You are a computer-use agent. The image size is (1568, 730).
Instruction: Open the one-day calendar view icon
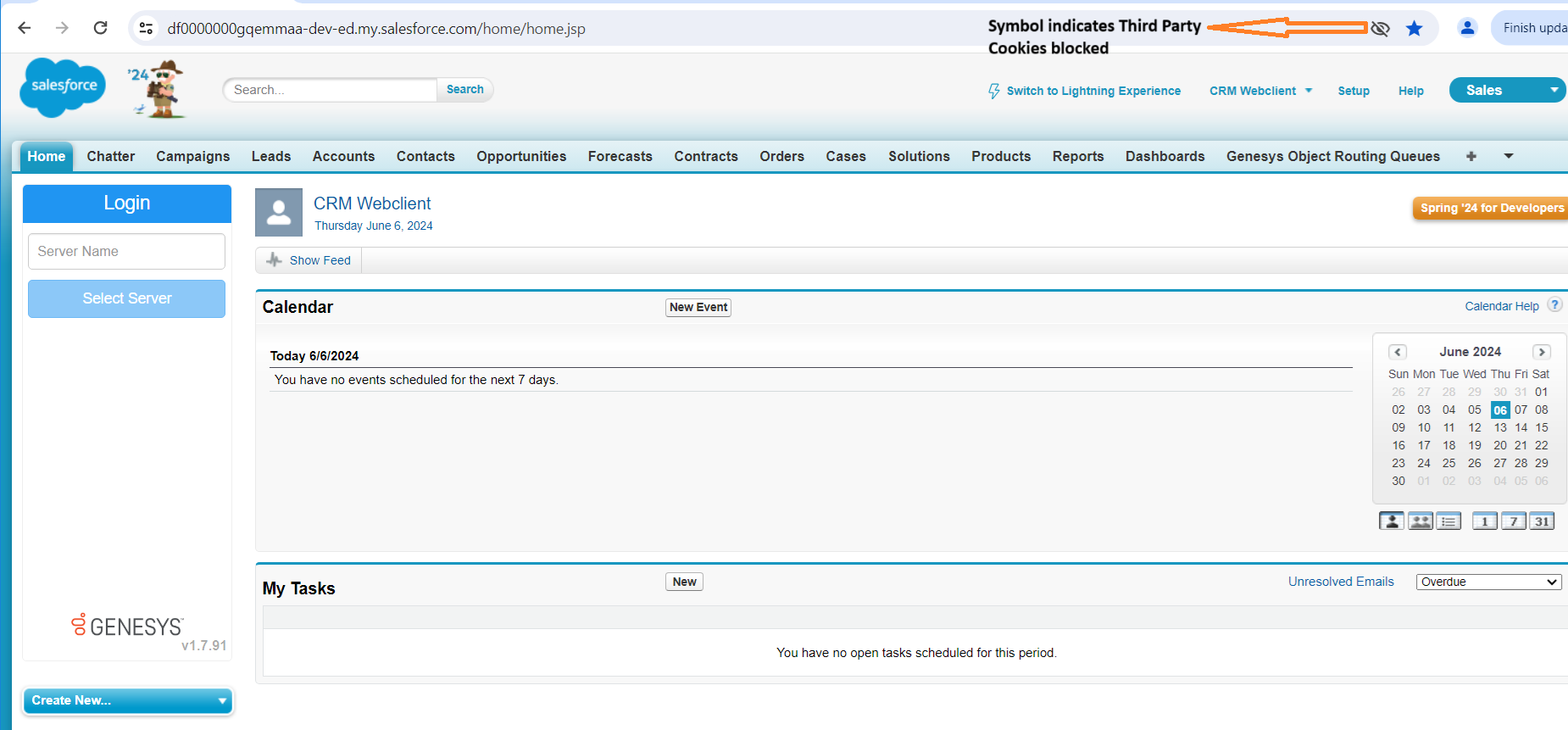(x=1484, y=521)
